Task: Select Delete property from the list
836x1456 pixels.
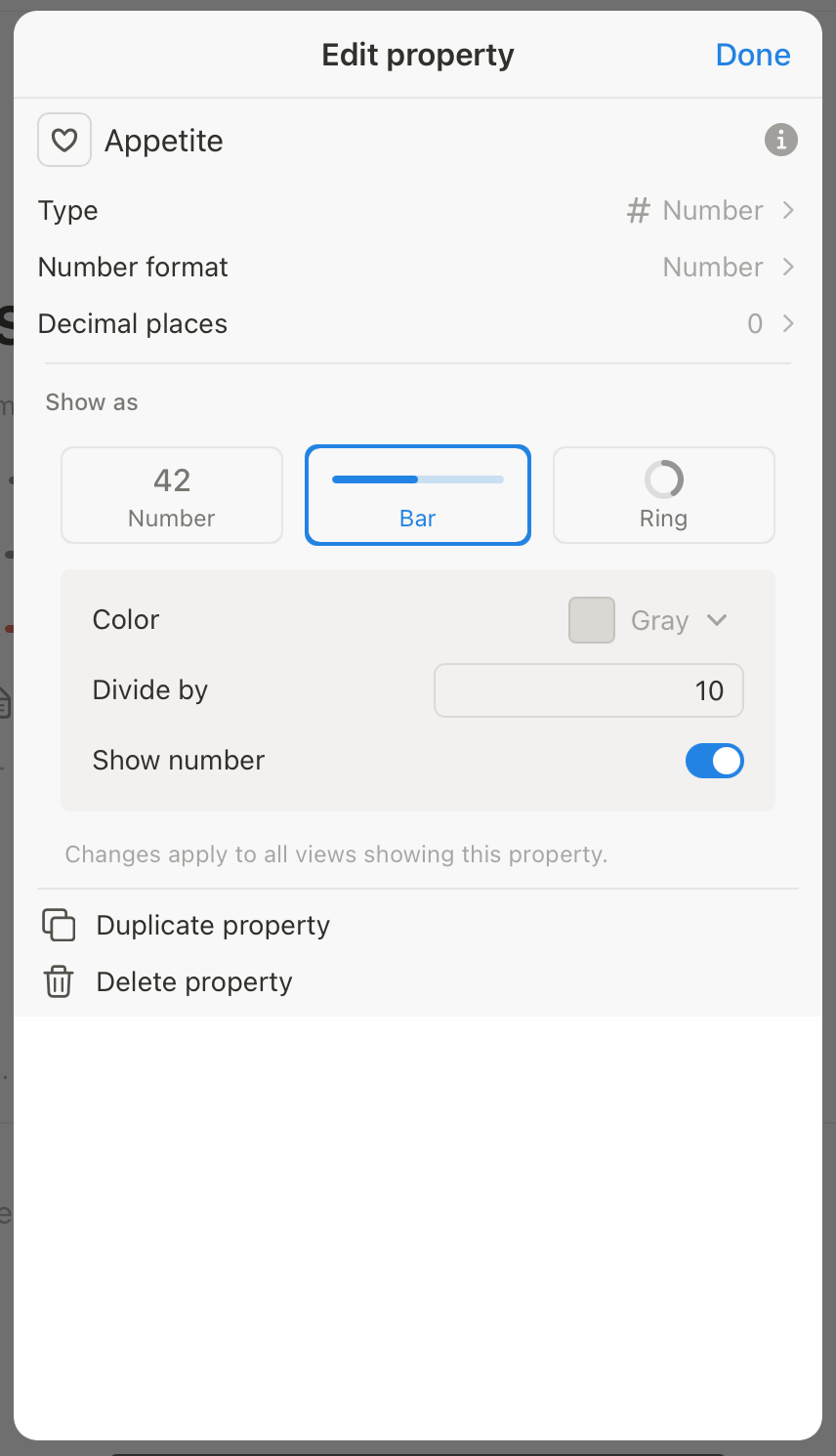Action: click(193, 981)
